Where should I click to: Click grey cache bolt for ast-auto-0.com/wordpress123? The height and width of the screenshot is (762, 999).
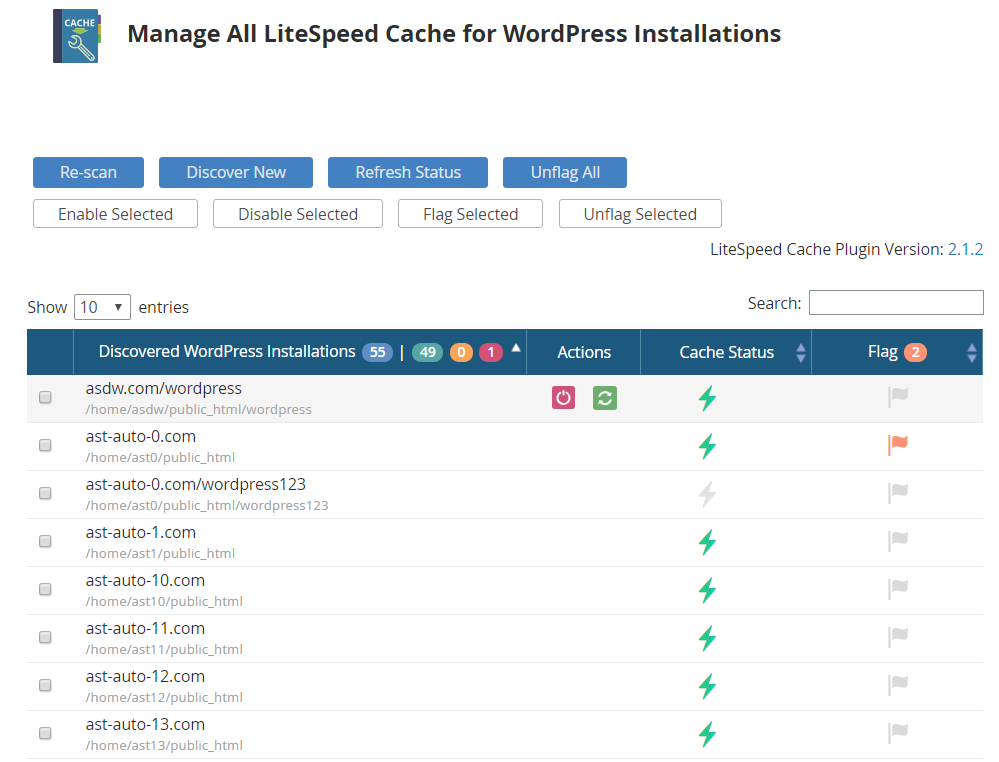(707, 494)
